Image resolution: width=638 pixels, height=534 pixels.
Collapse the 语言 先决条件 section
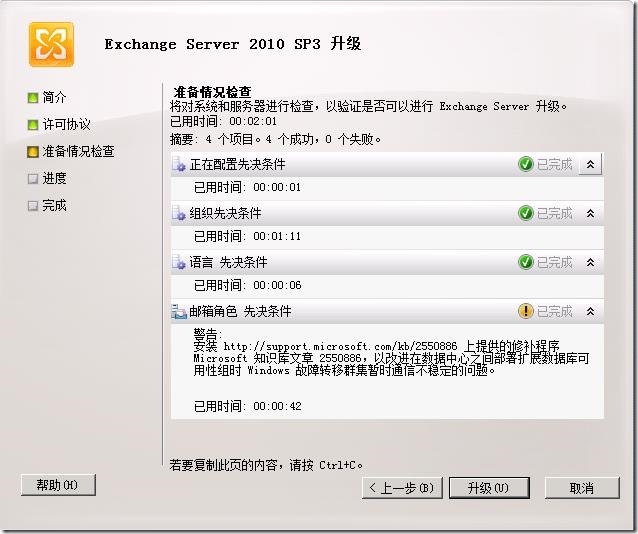click(x=590, y=263)
